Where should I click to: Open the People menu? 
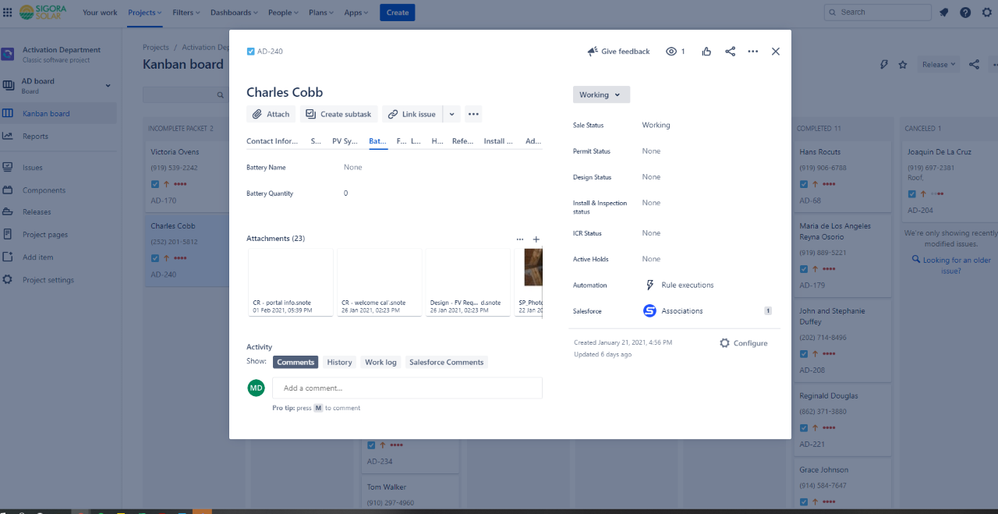(284, 12)
